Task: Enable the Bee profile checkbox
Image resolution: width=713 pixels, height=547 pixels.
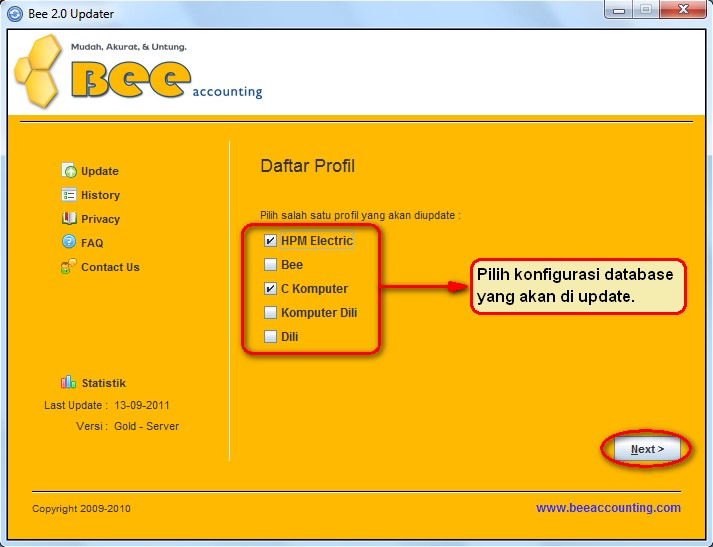Action: coord(270,265)
